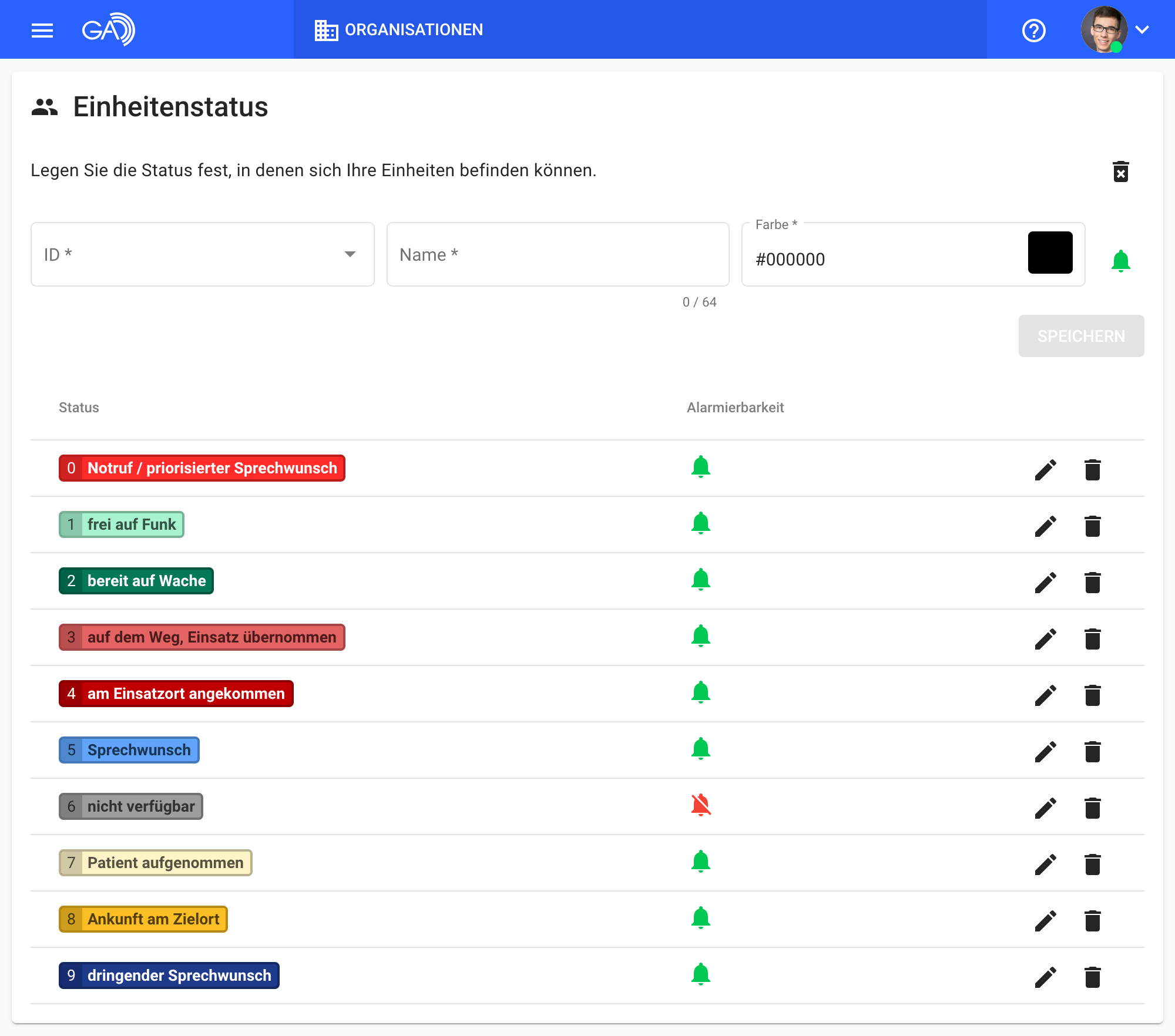The width and height of the screenshot is (1175, 1036).
Task: Toggle the green alarm bell beside Farbe field
Action: coord(1120,260)
